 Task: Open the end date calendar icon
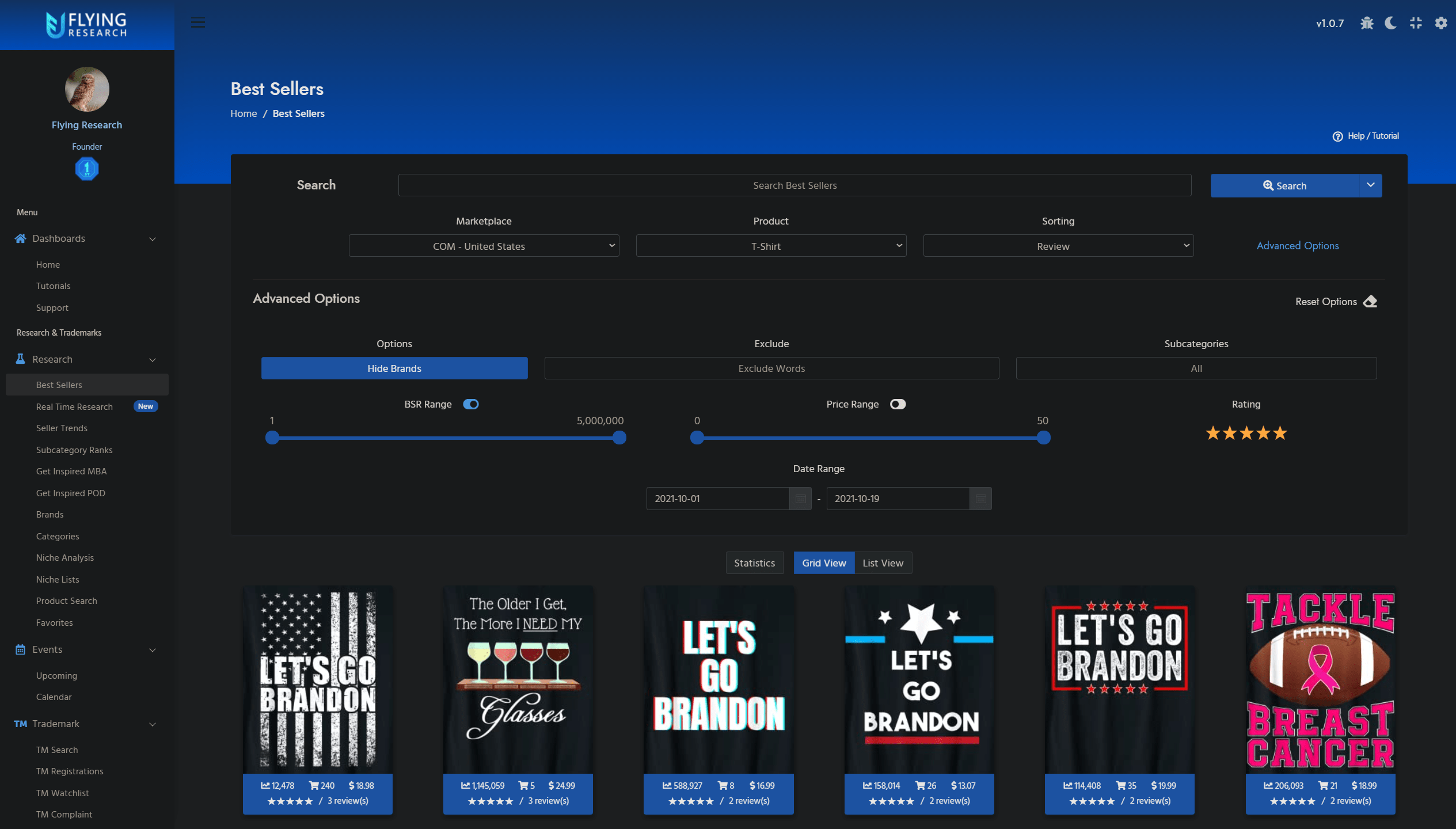pos(980,499)
